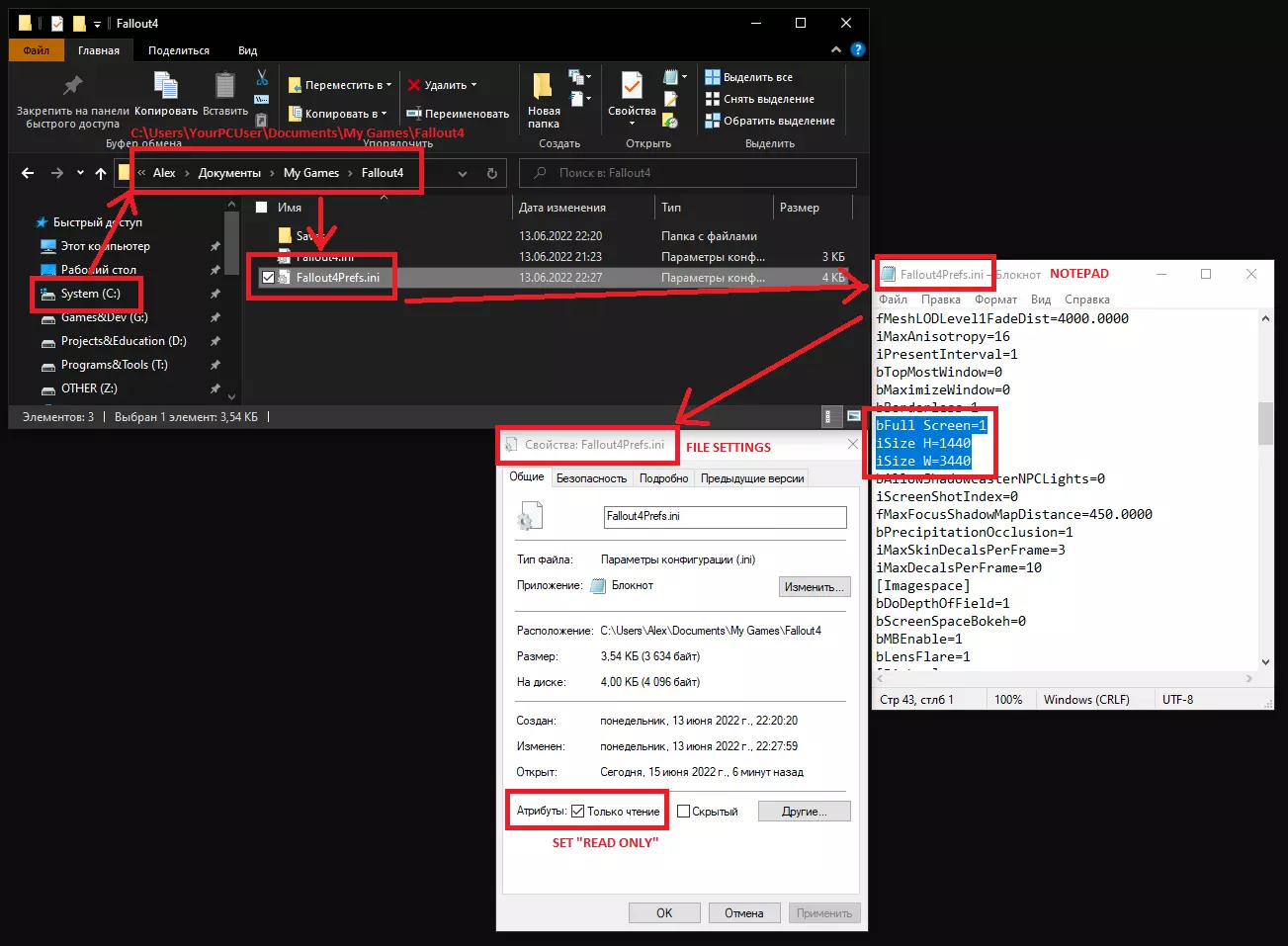This screenshot has width=1288, height=946.
Task: Click the Вставить (Paste) ribbon icon
Action: [225, 86]
